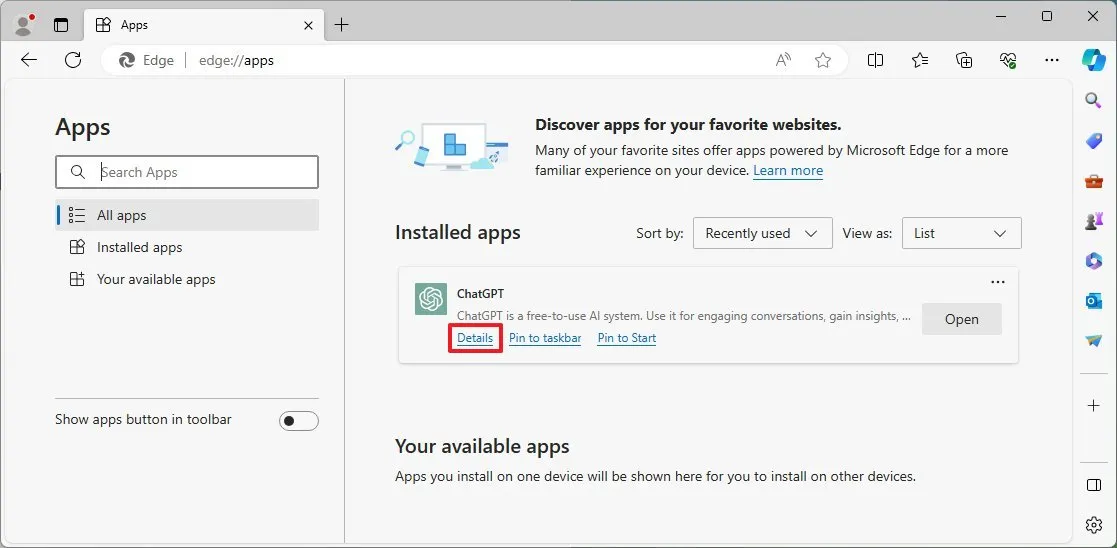1117x548 pixels.
Task: Open sidebar Outlook icon
Action: pos(1093,301)
